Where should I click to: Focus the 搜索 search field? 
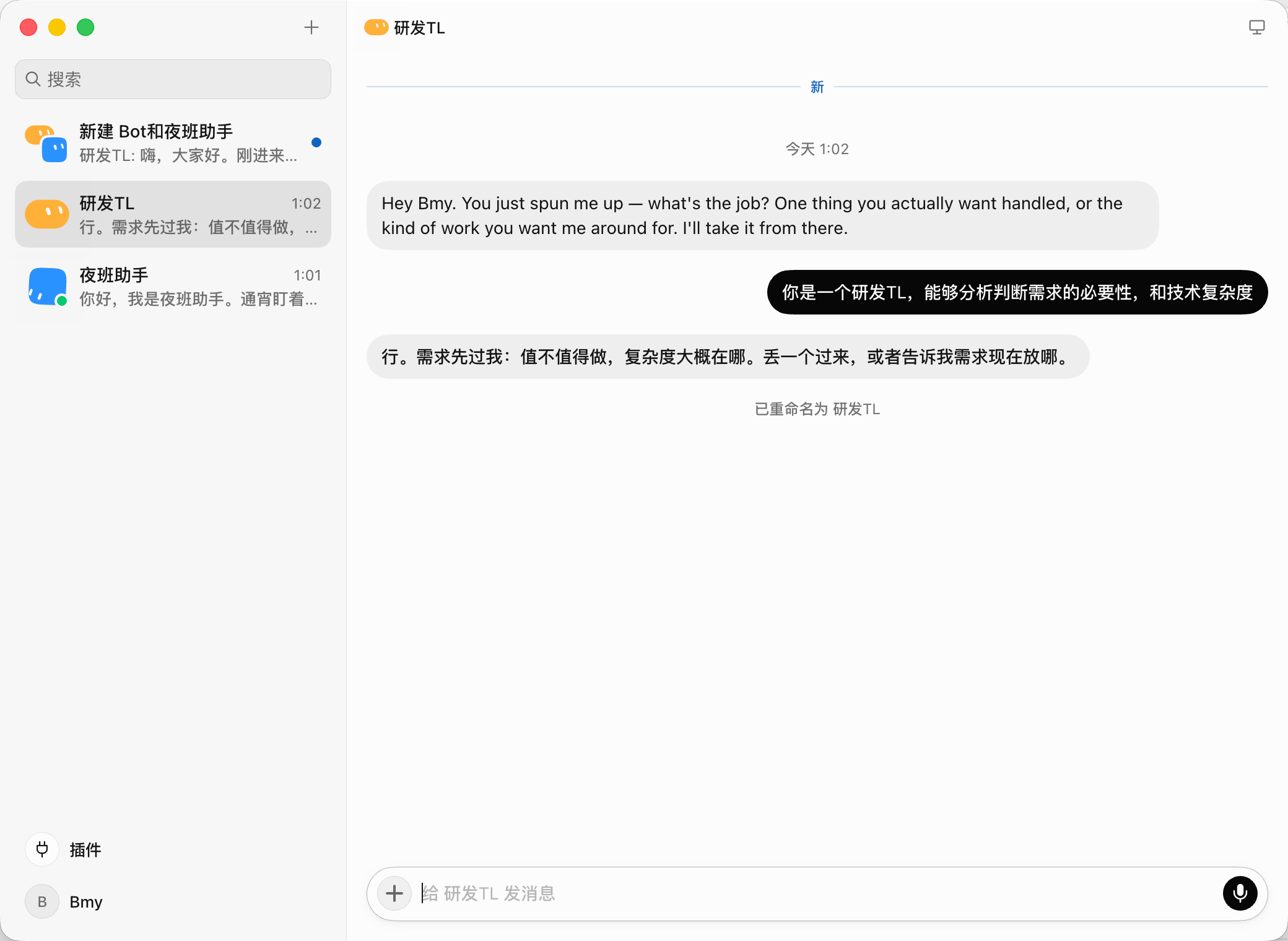(173, 79)
